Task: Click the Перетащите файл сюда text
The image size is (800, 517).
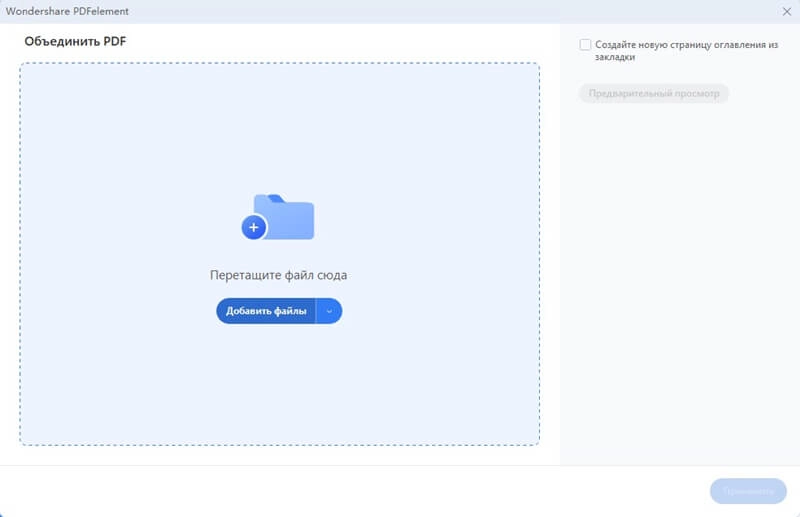Action: click(279, 275)
